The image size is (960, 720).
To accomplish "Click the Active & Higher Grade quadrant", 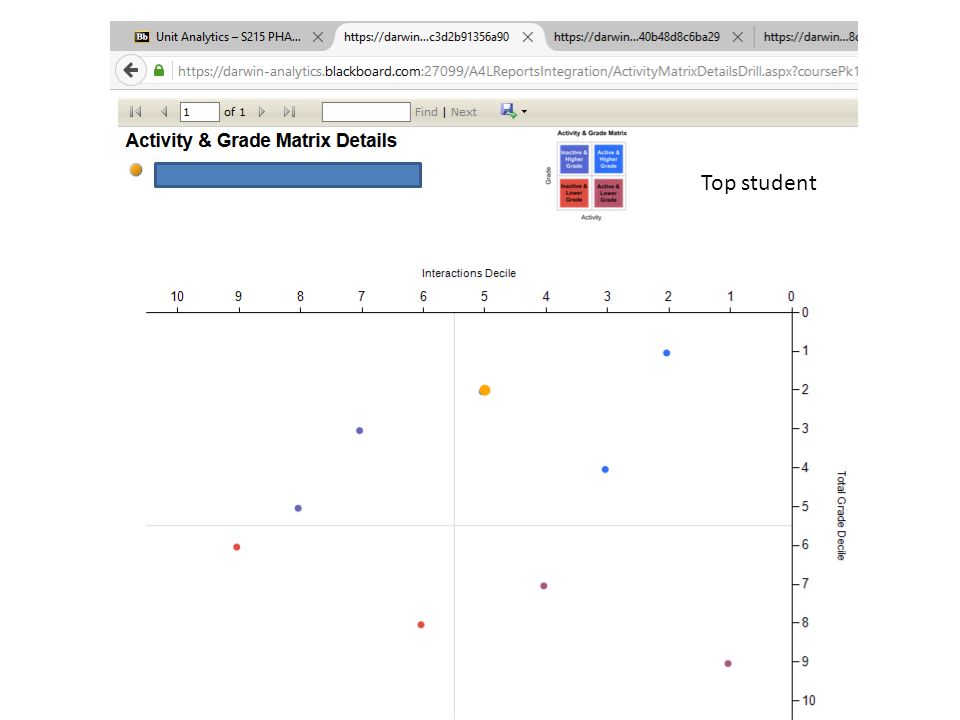I will click(x=609, y=159).
